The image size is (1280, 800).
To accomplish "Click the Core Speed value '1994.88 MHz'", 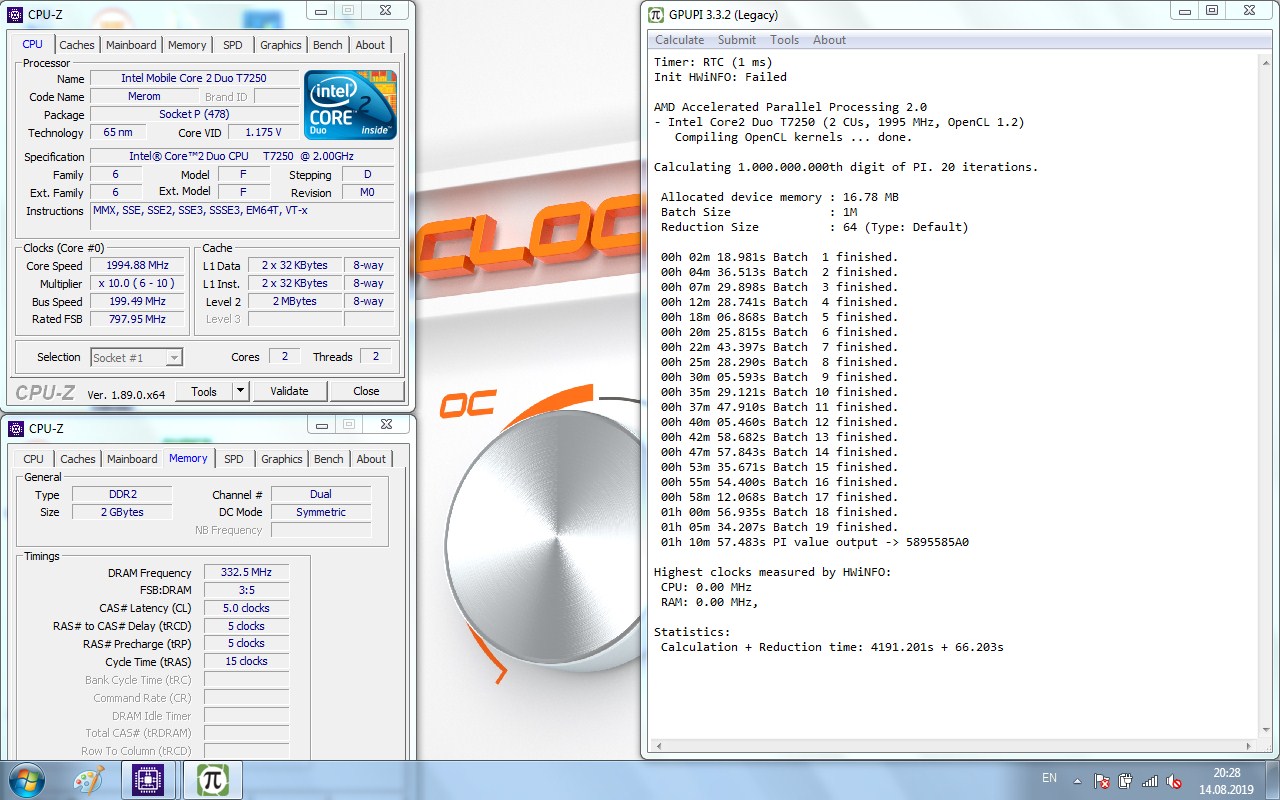I will click(x=138, y=266).
